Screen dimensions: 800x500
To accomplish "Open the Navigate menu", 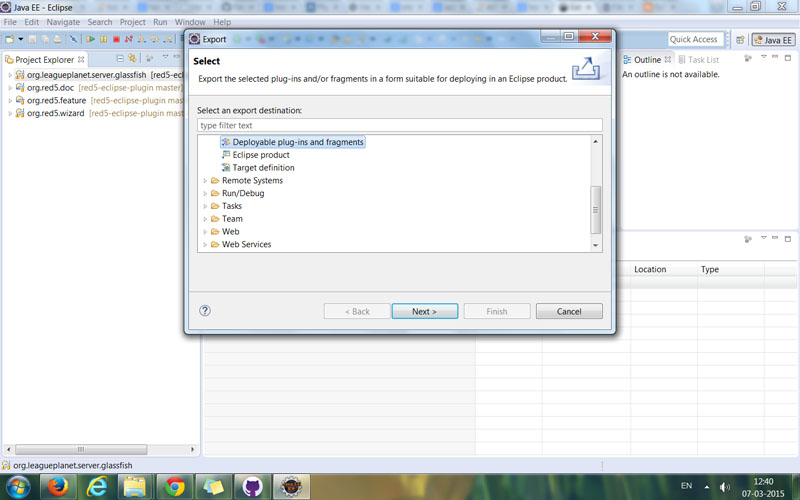I will click(63, 22).
